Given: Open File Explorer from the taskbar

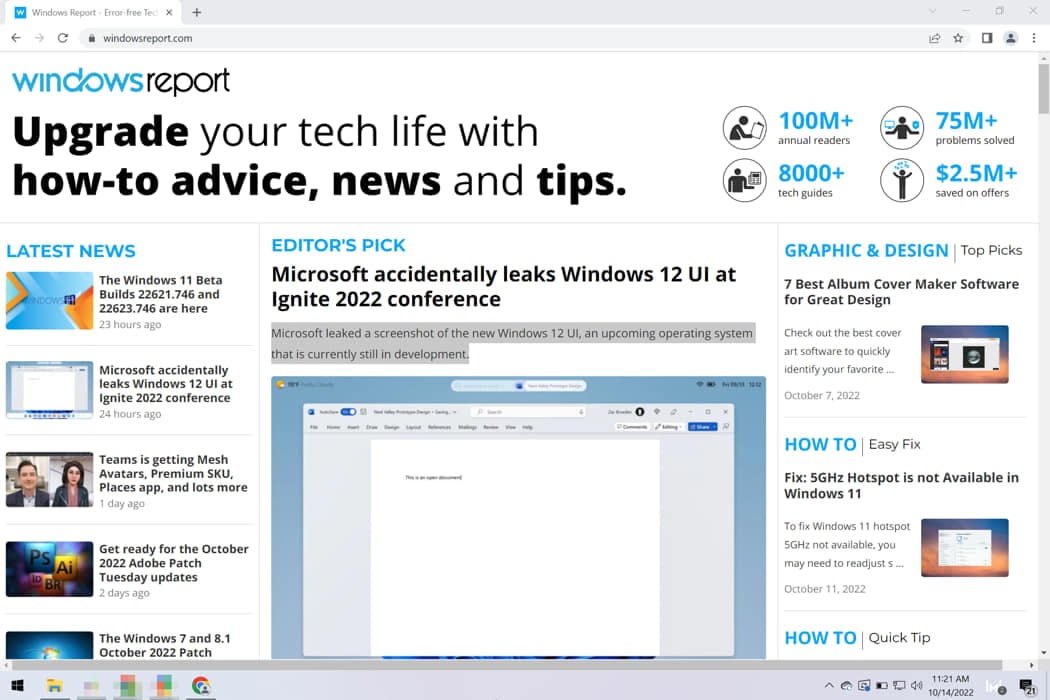Looking at the screenshot, I should (x=54, y=686).
